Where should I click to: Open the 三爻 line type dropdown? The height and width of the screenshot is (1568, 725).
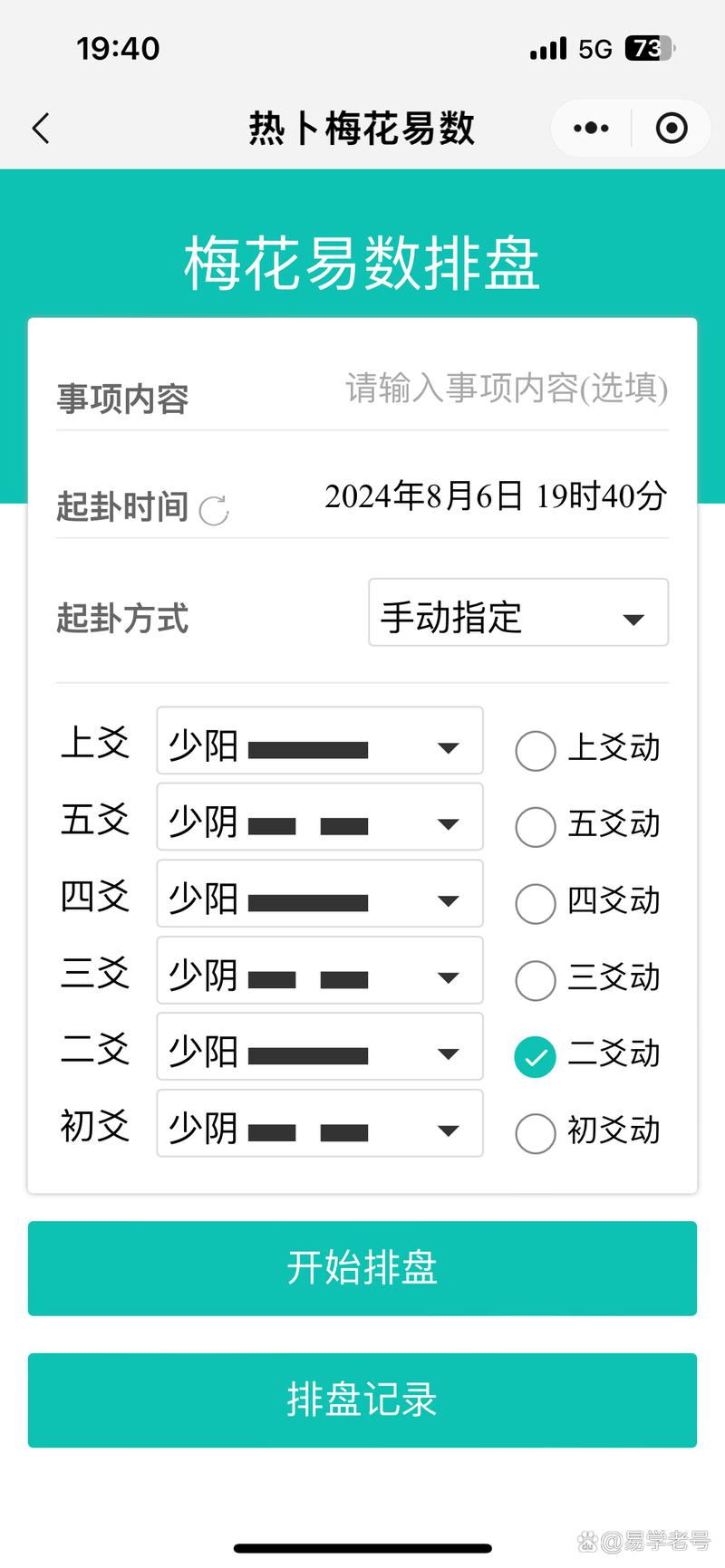319,971
